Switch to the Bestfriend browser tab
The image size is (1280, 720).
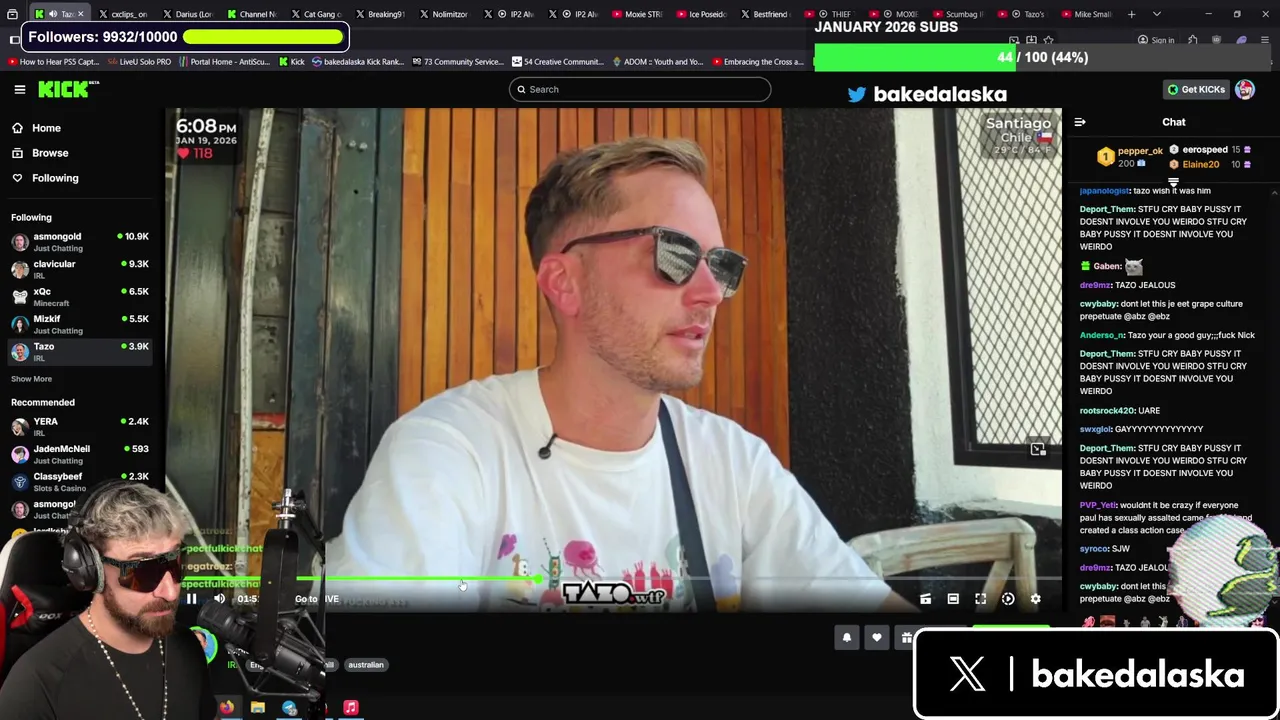764,14
